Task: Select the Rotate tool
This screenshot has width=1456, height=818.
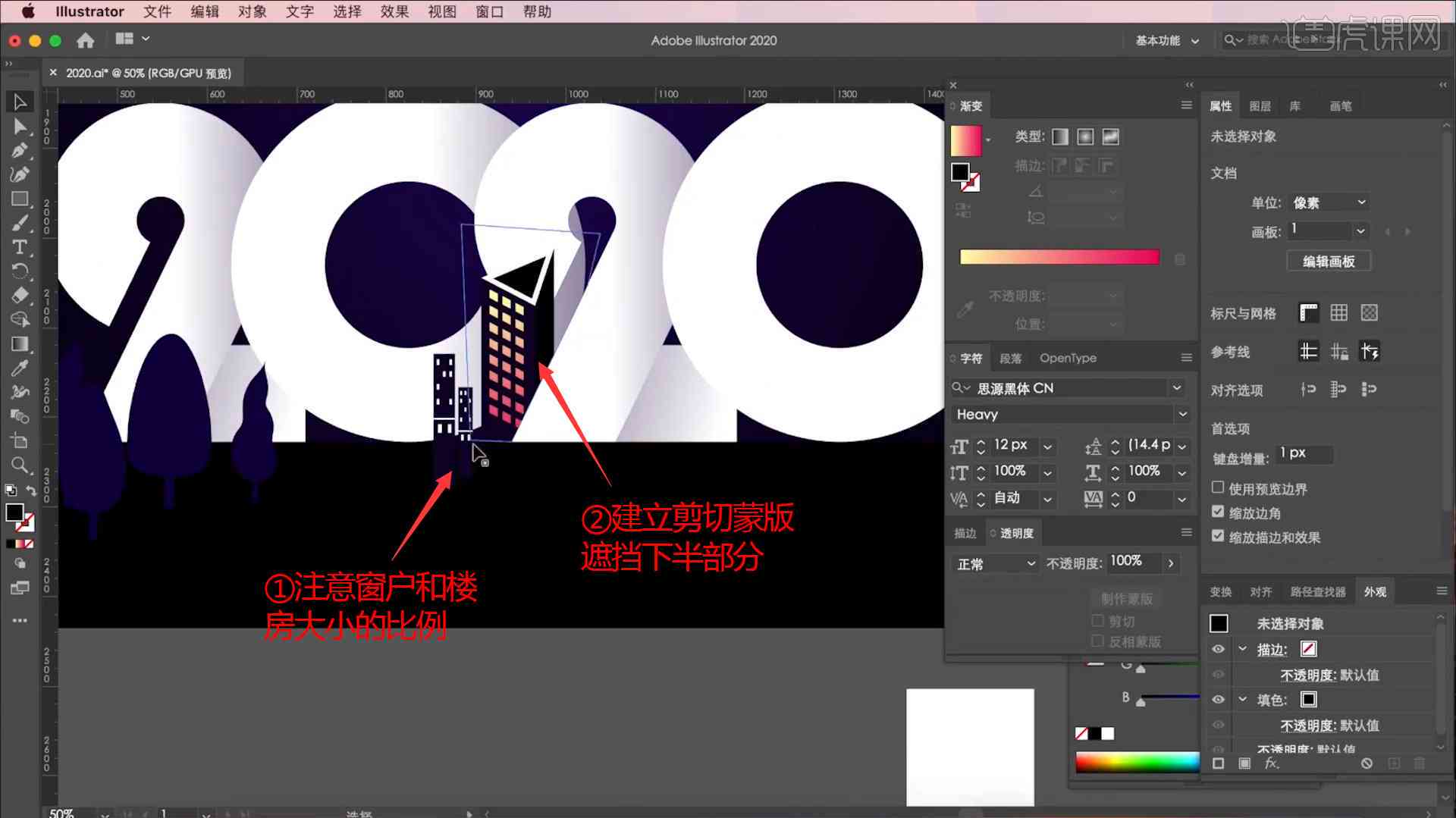Action: (20, 271)
